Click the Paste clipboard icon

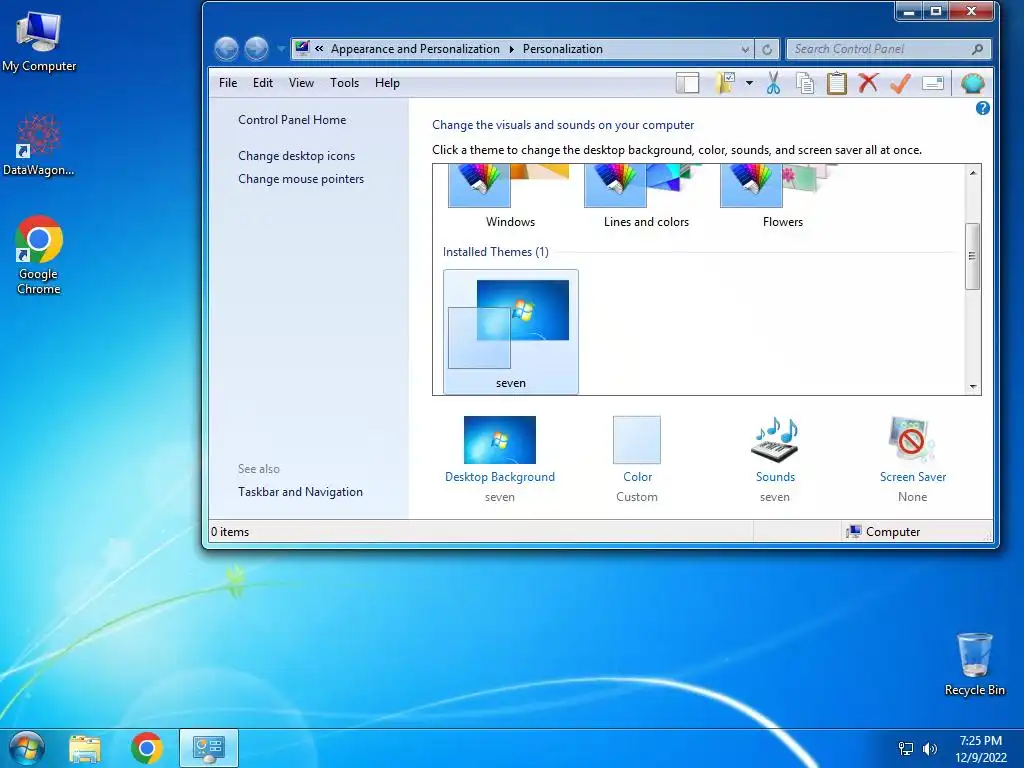pyautogui.click(x=837, y=83)
